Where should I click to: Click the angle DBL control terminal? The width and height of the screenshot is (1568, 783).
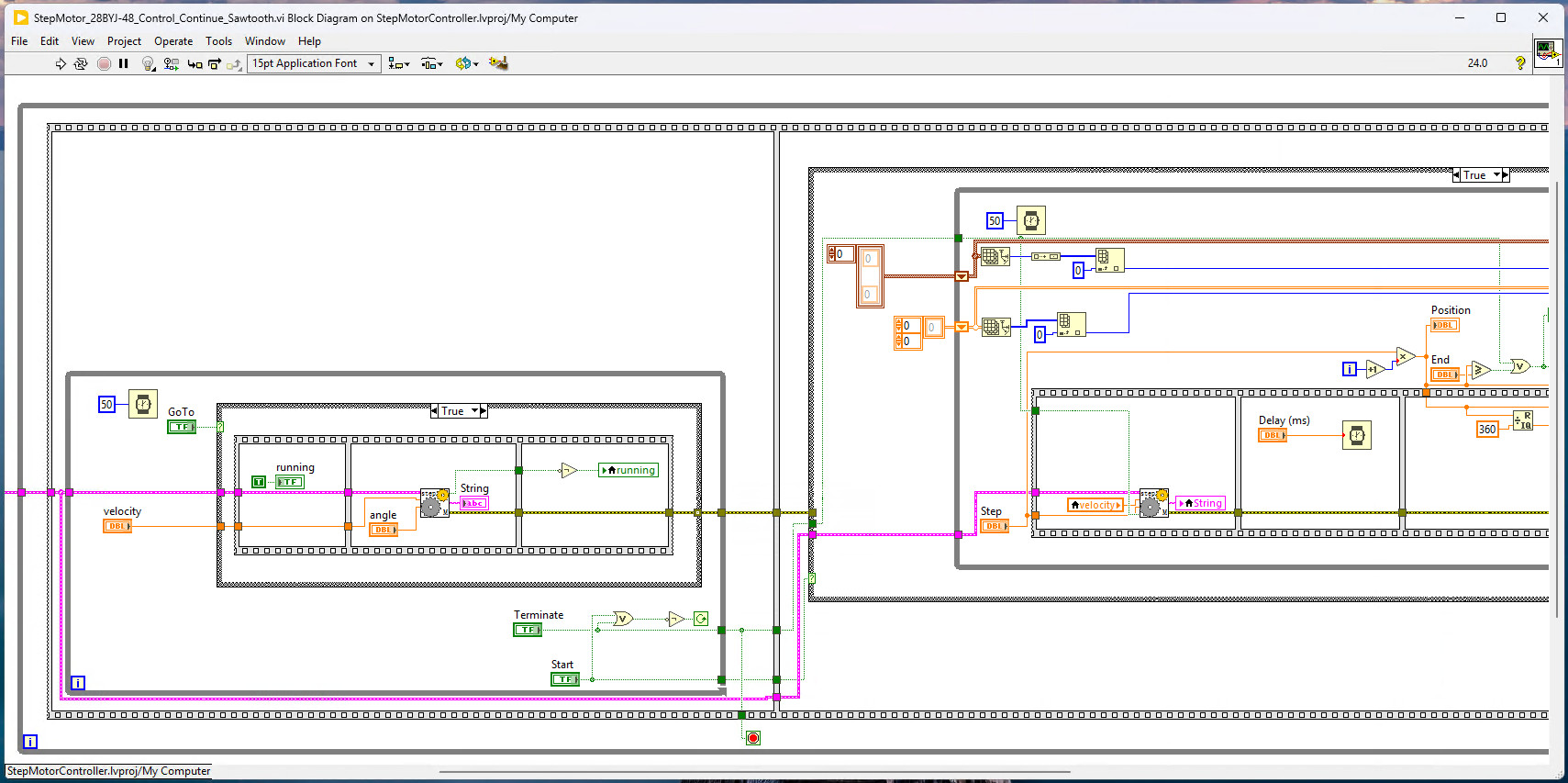click(x=384, y=530)
